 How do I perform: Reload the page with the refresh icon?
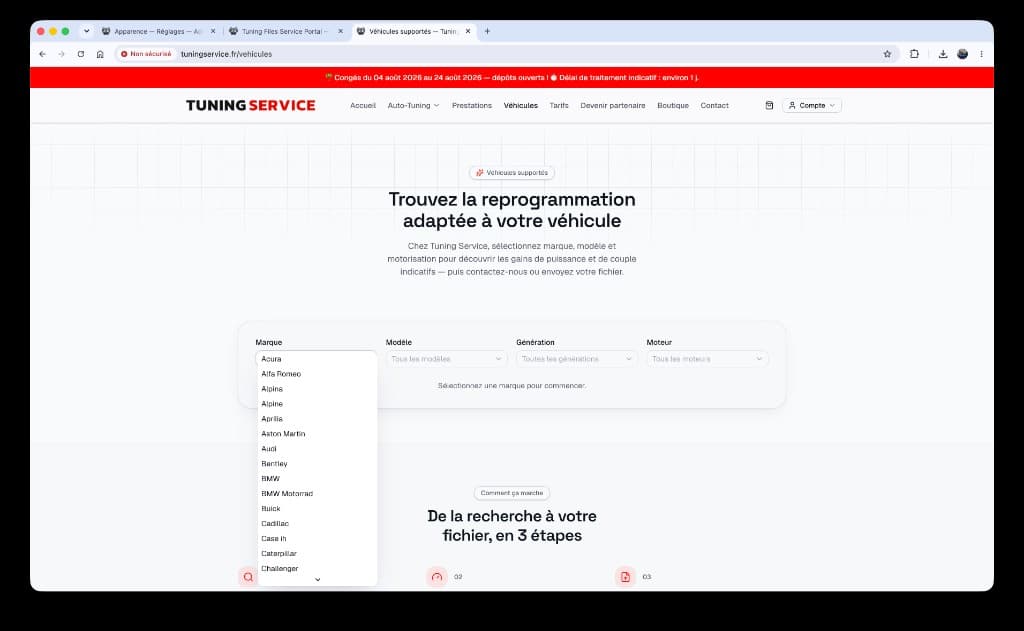81,54
